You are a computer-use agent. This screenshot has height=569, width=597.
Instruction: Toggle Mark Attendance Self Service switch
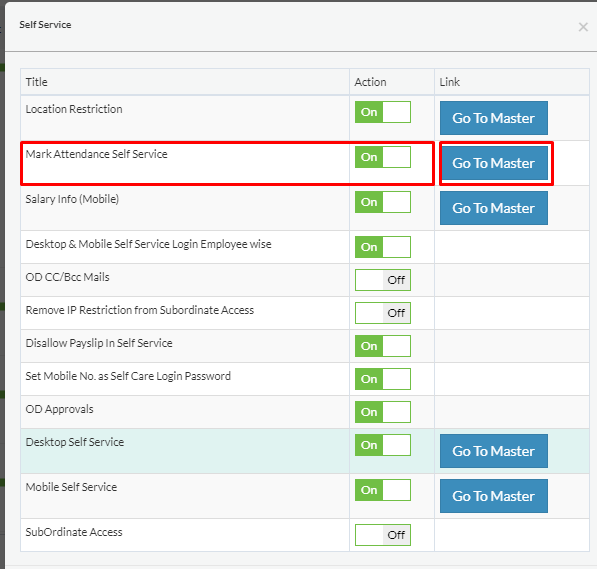pos(383,157)
